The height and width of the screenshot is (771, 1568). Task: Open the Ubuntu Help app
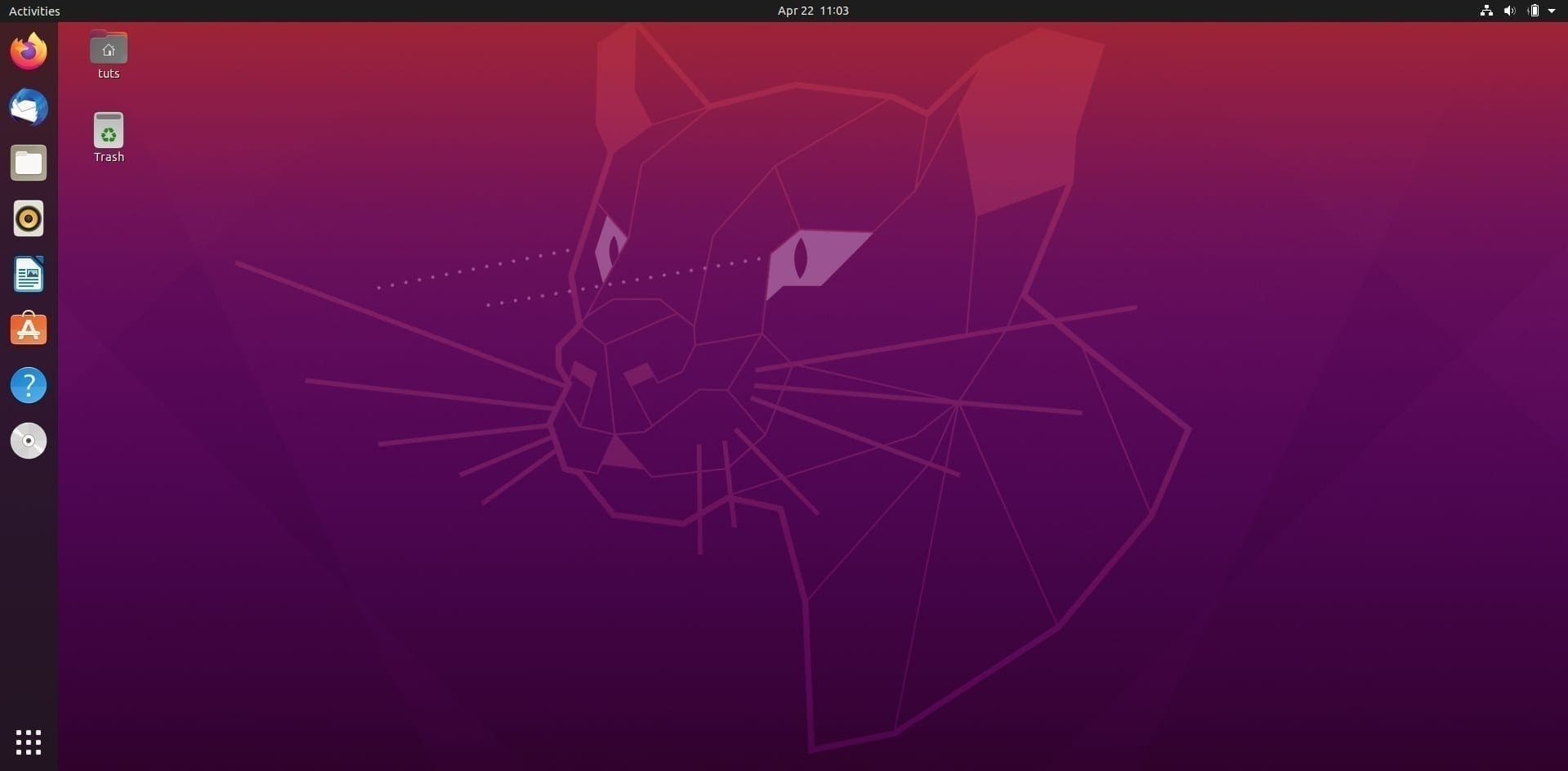point(29,384)
